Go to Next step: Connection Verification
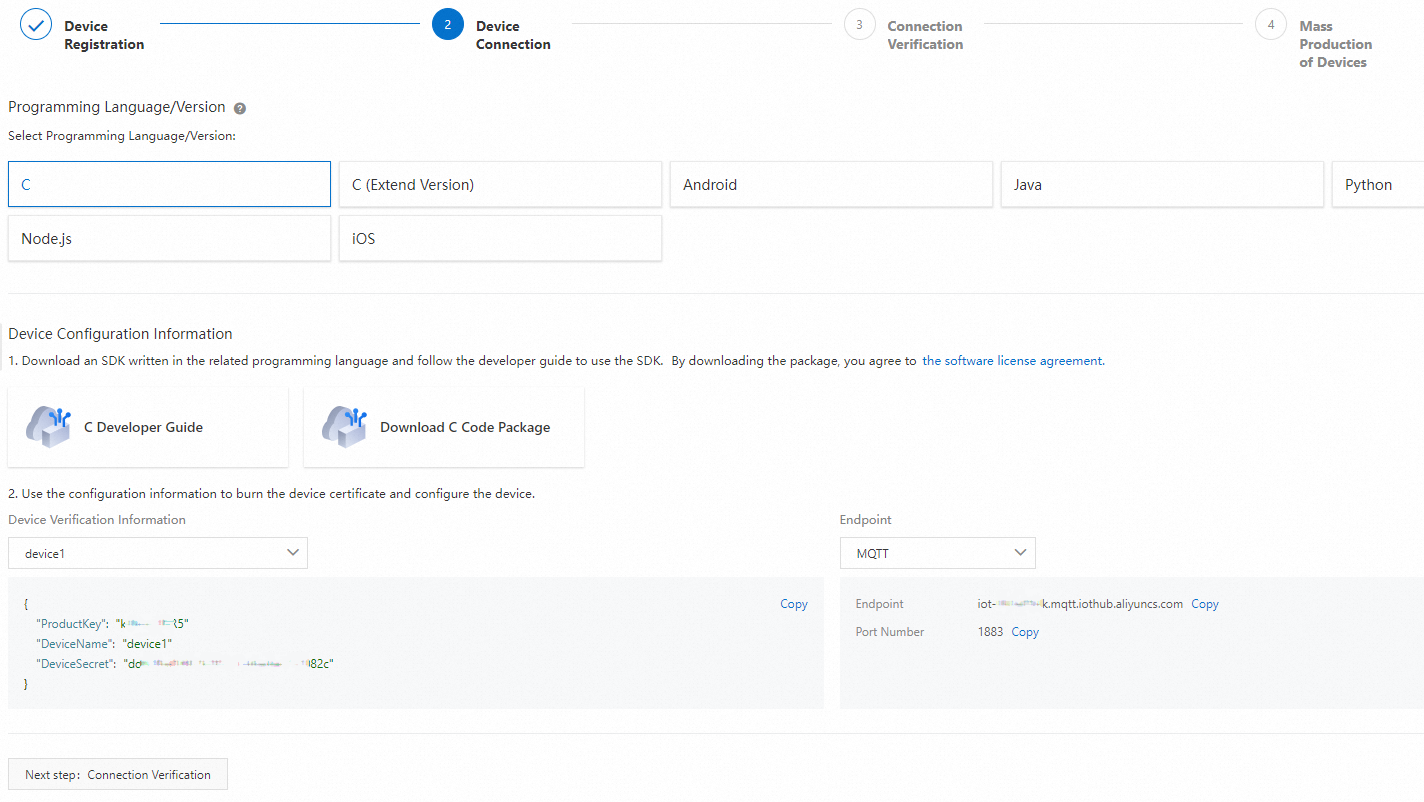The width and height of the screenshot is (1424, 802). [x=118, y=774]
